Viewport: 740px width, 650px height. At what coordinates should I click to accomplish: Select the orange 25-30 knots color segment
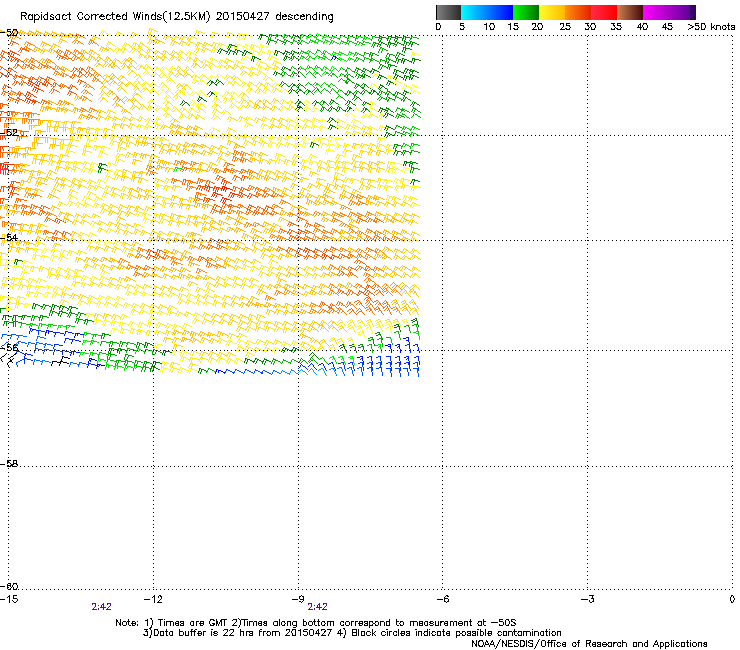tap(578, 12)
